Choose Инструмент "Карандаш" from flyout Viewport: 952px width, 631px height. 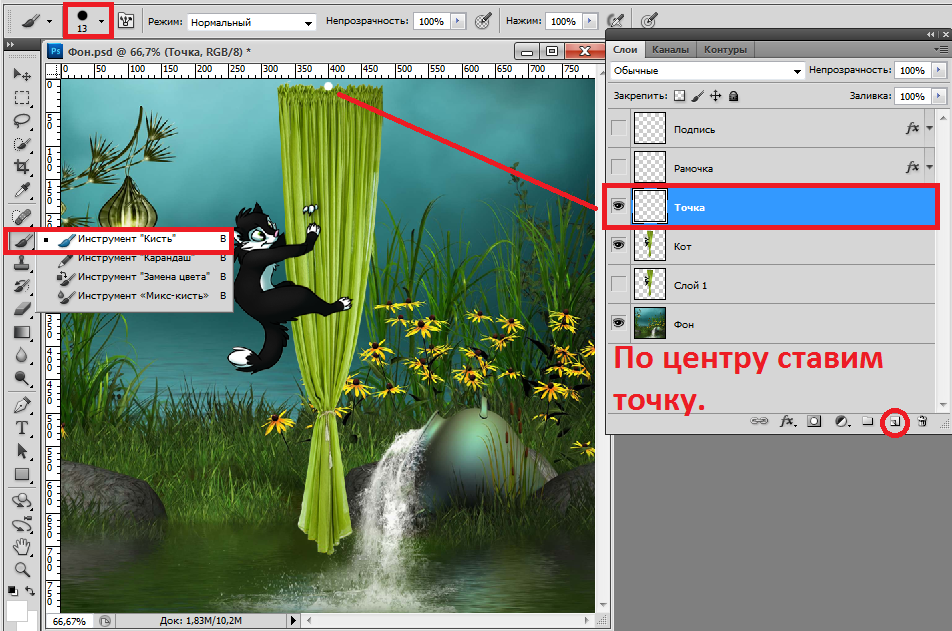(135, 258)
